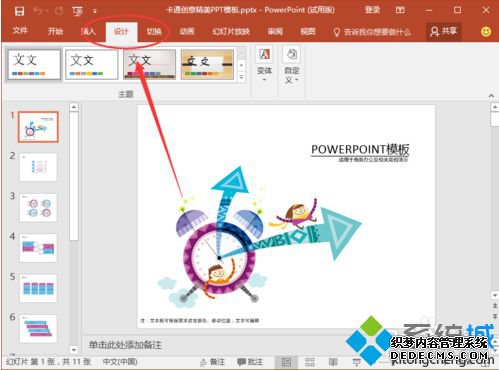Start slideshow from the status bar icon
Image resolution: width=499 pixels, height=370 pixels.
[x=356, y=362]
